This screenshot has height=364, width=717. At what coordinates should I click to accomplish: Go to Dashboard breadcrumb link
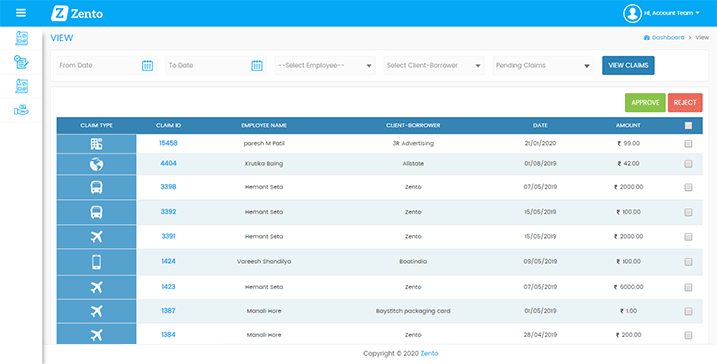click(668, 37)
